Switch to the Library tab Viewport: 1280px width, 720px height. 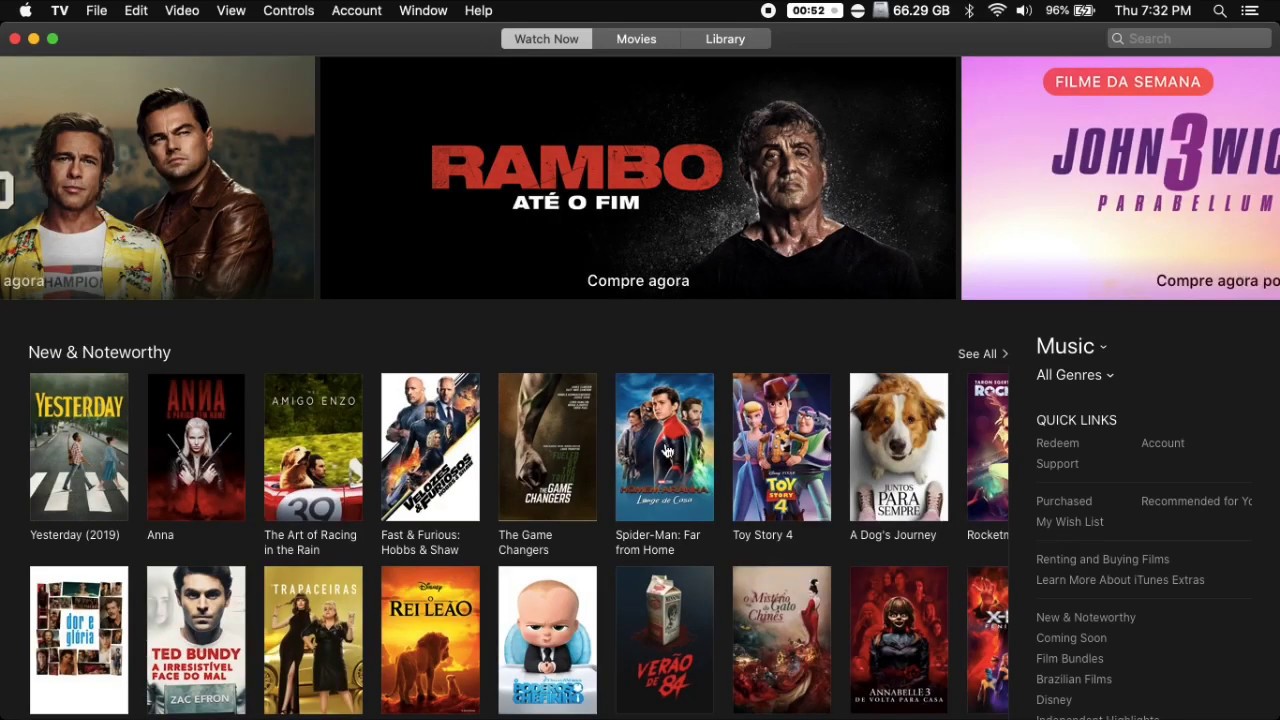pyautogui.click(x=725, y=39)
